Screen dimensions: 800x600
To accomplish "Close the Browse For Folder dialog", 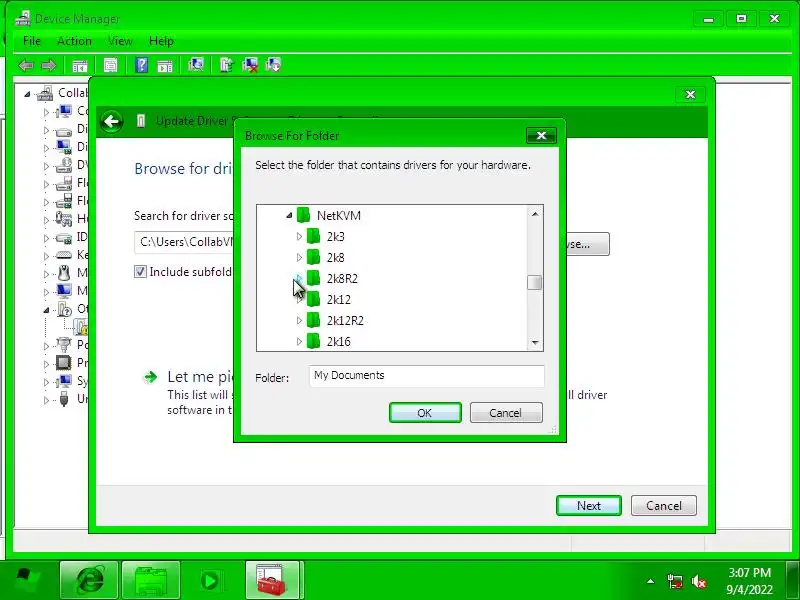I will pyautogui.click(x=541, y=136).
